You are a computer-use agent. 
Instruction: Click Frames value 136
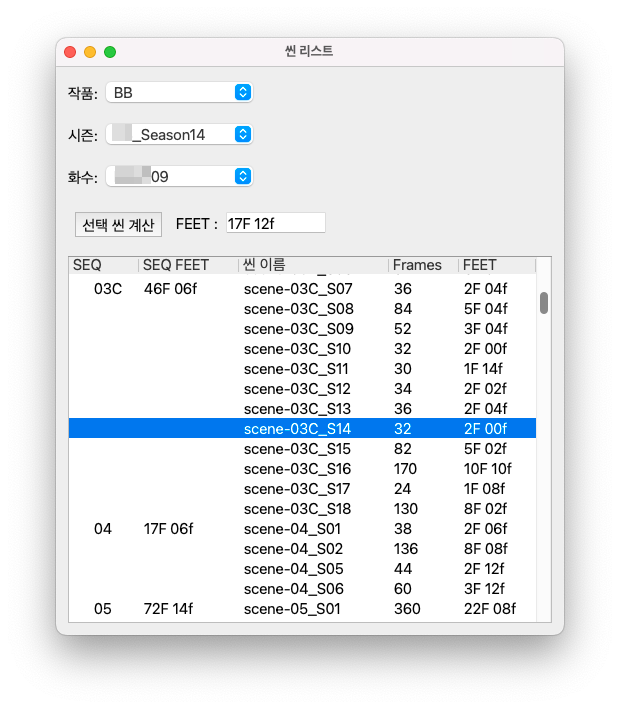pyautogui.click(x=406, y=549)
